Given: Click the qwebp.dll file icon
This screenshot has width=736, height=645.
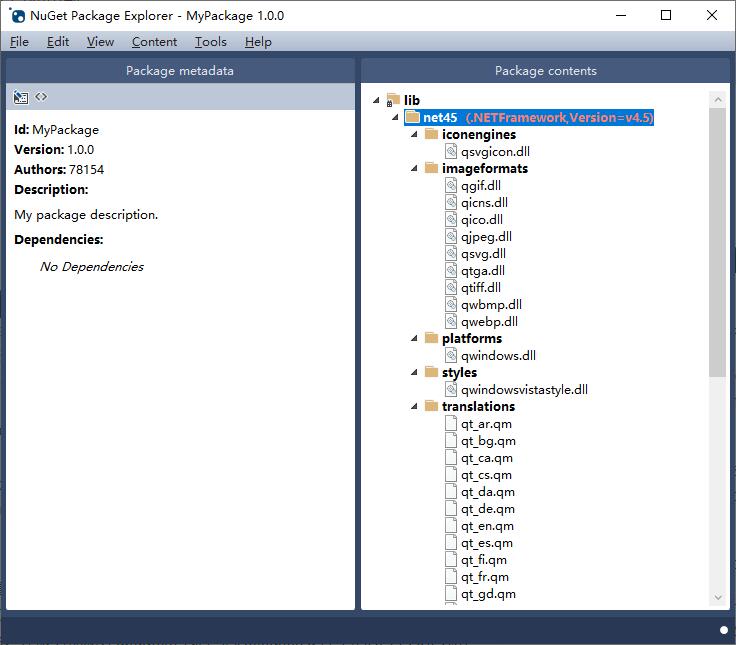Looking at the screenshot, I should point(451,321).
